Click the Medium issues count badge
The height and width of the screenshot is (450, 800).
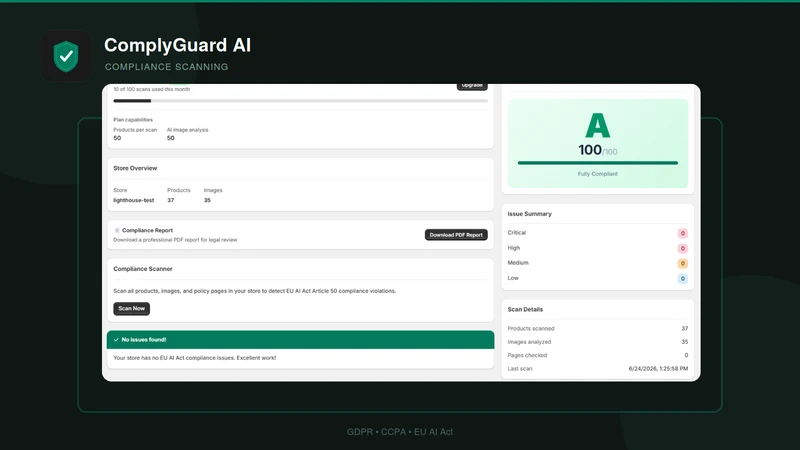pos(683,263)
